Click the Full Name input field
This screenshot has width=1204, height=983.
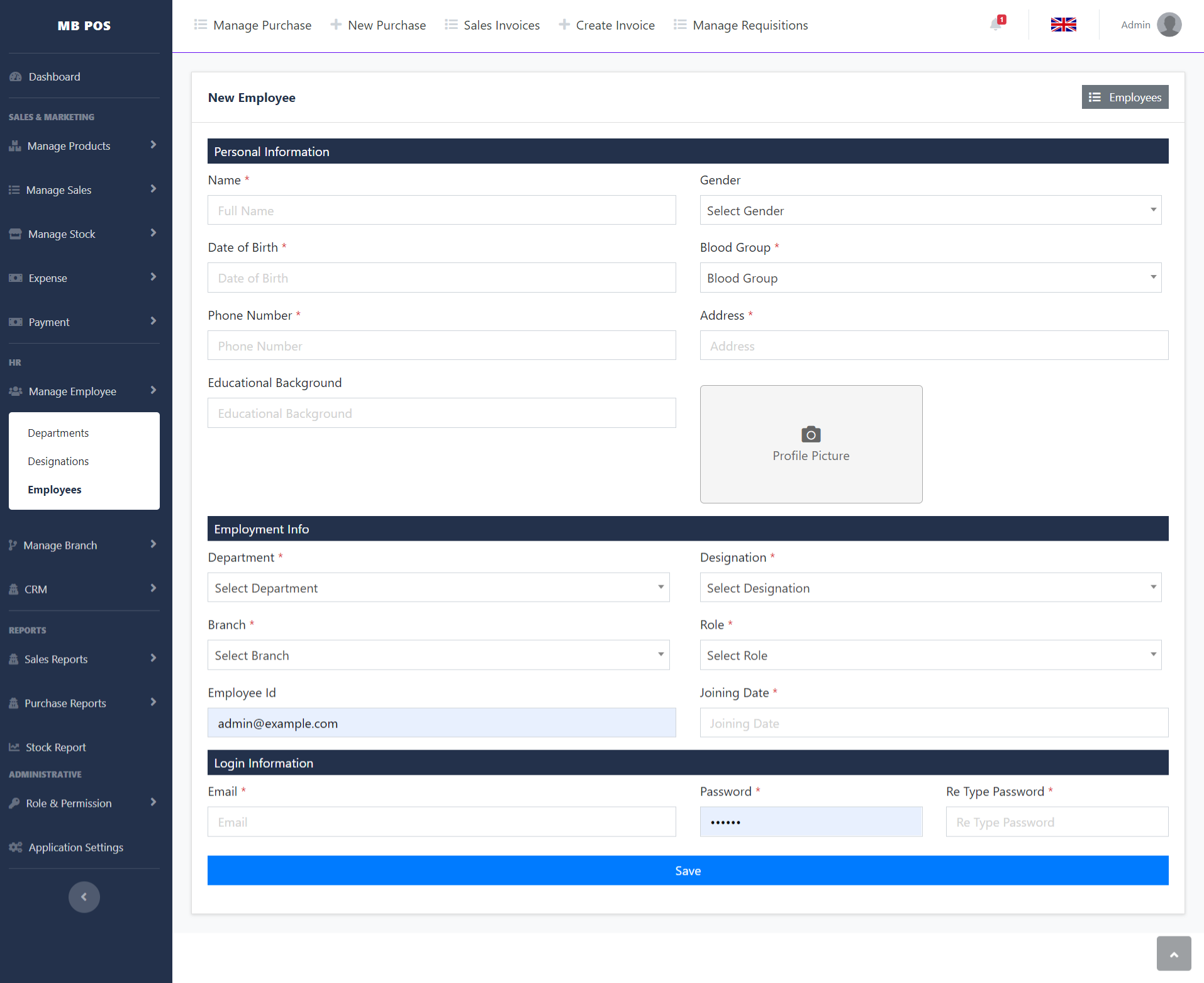click(x=441, y=210)
